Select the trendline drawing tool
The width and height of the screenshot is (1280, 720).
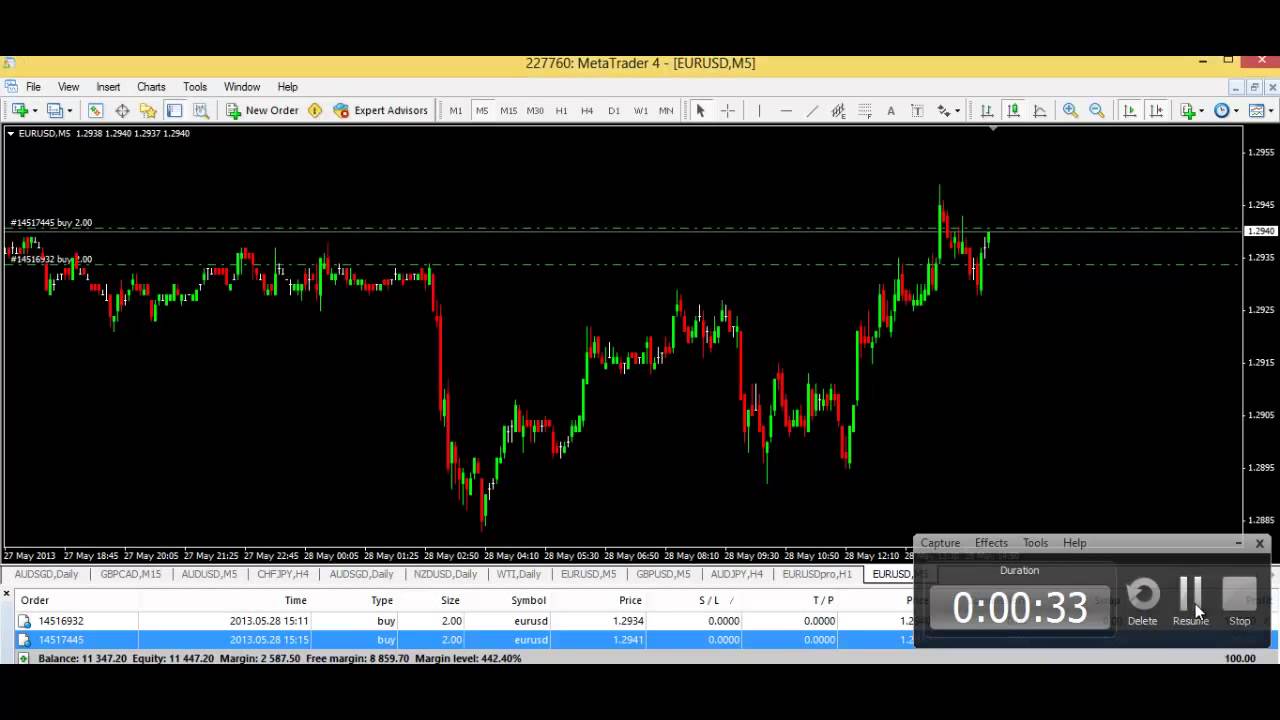[x=812, y=110]
